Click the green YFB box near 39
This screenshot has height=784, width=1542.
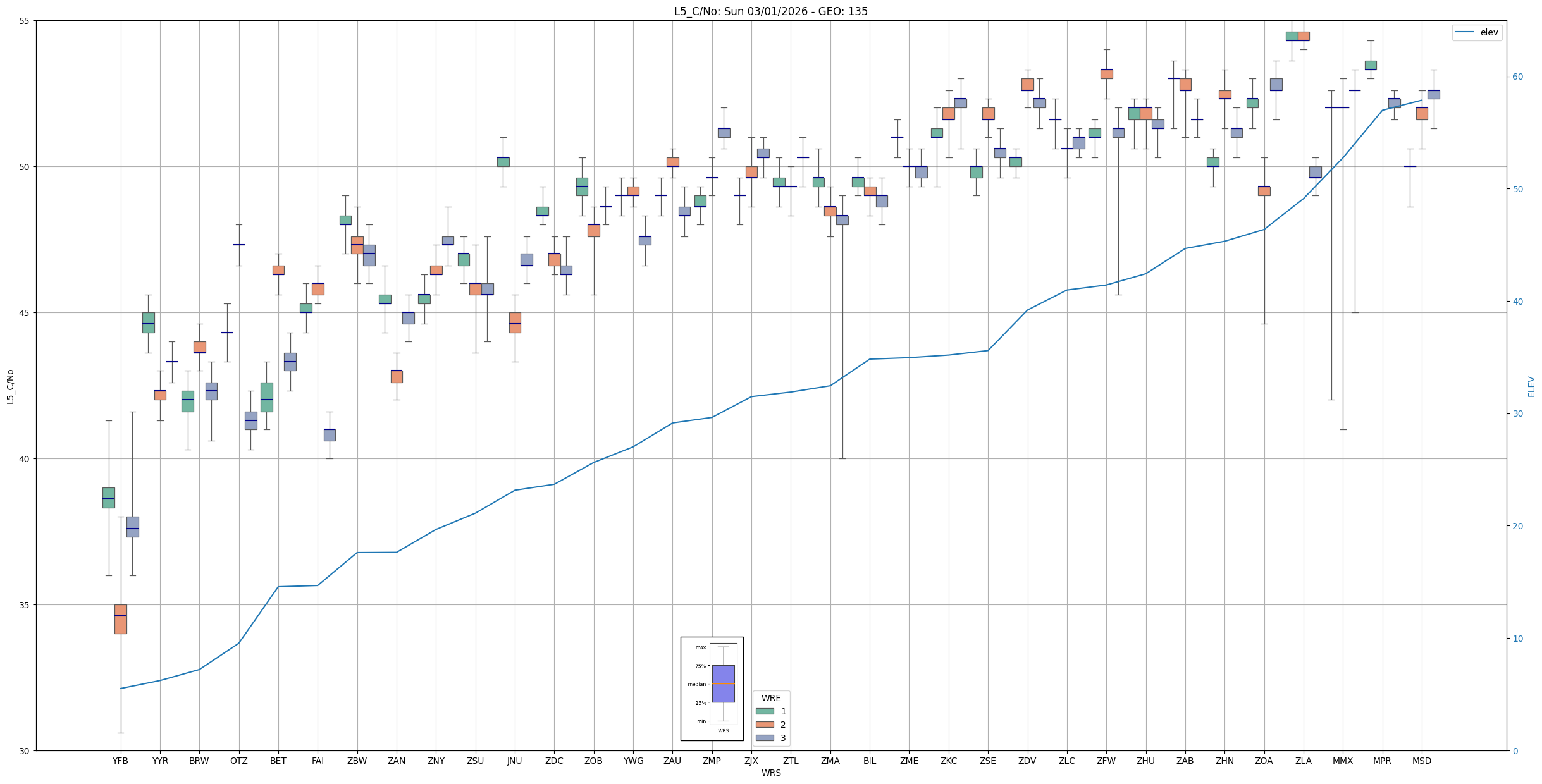[108, 498]
